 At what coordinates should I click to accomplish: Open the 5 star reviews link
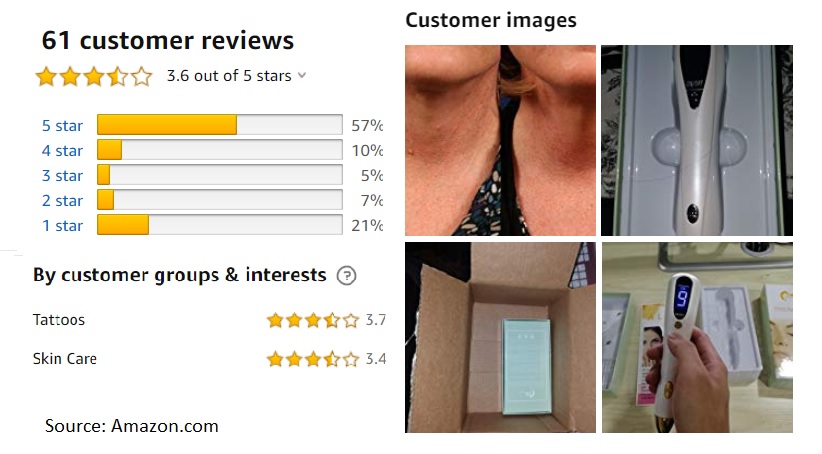click(x=62, y=126)
